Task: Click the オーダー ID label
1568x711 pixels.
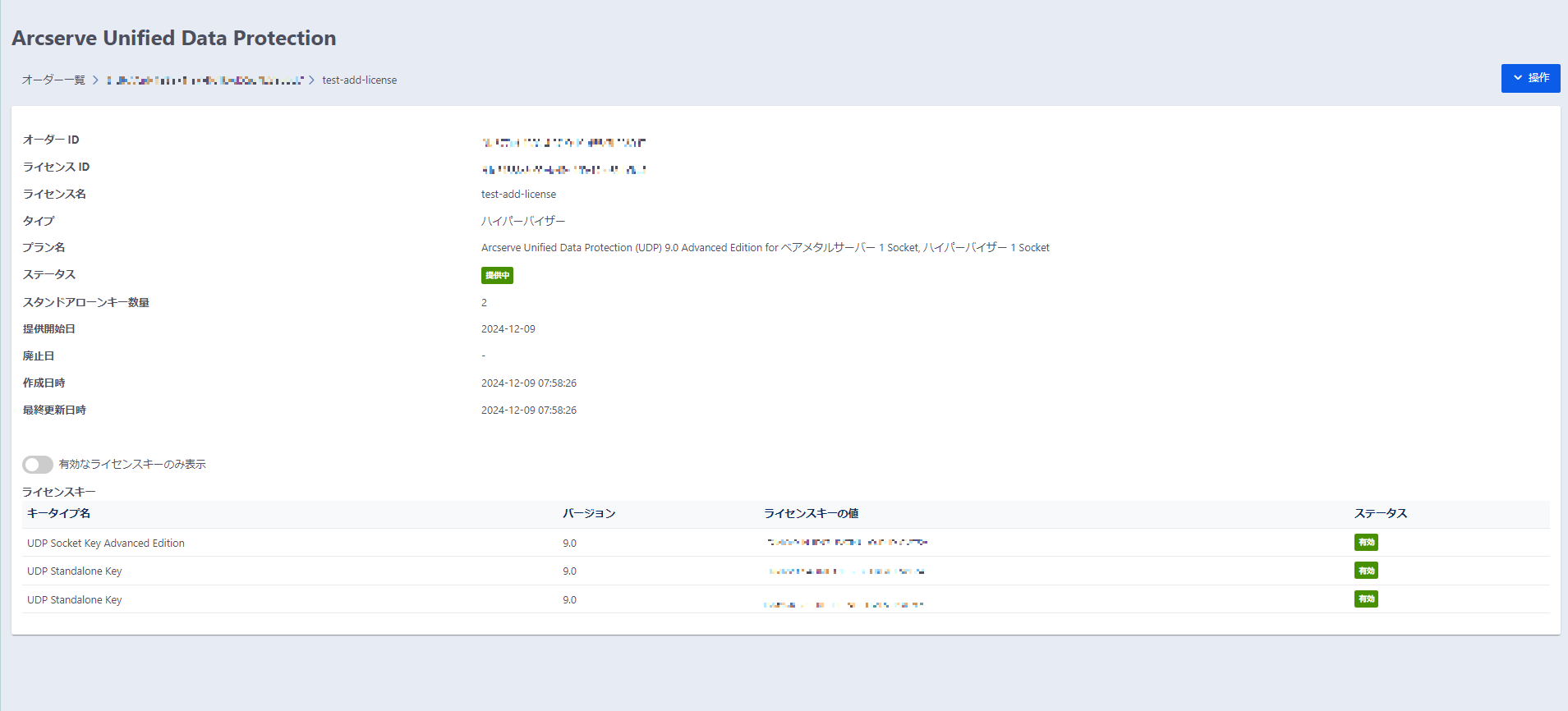Action: [51, 140]
